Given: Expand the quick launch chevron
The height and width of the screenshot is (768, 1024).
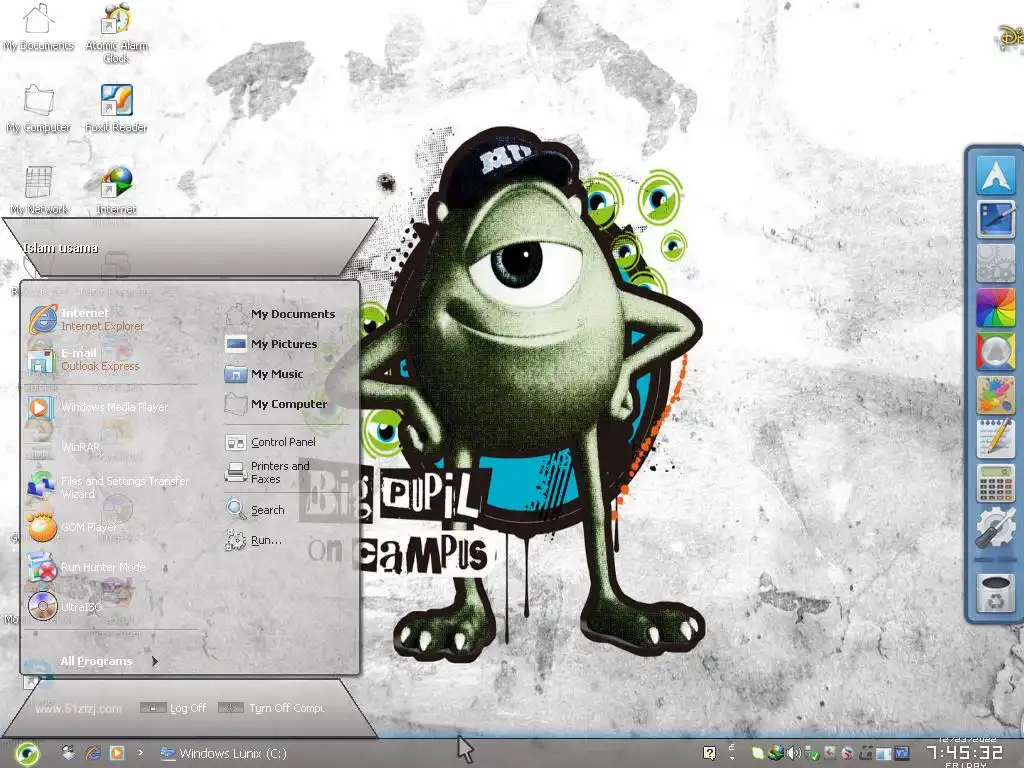Looking at the screenshot, I should tap(140, 753).
